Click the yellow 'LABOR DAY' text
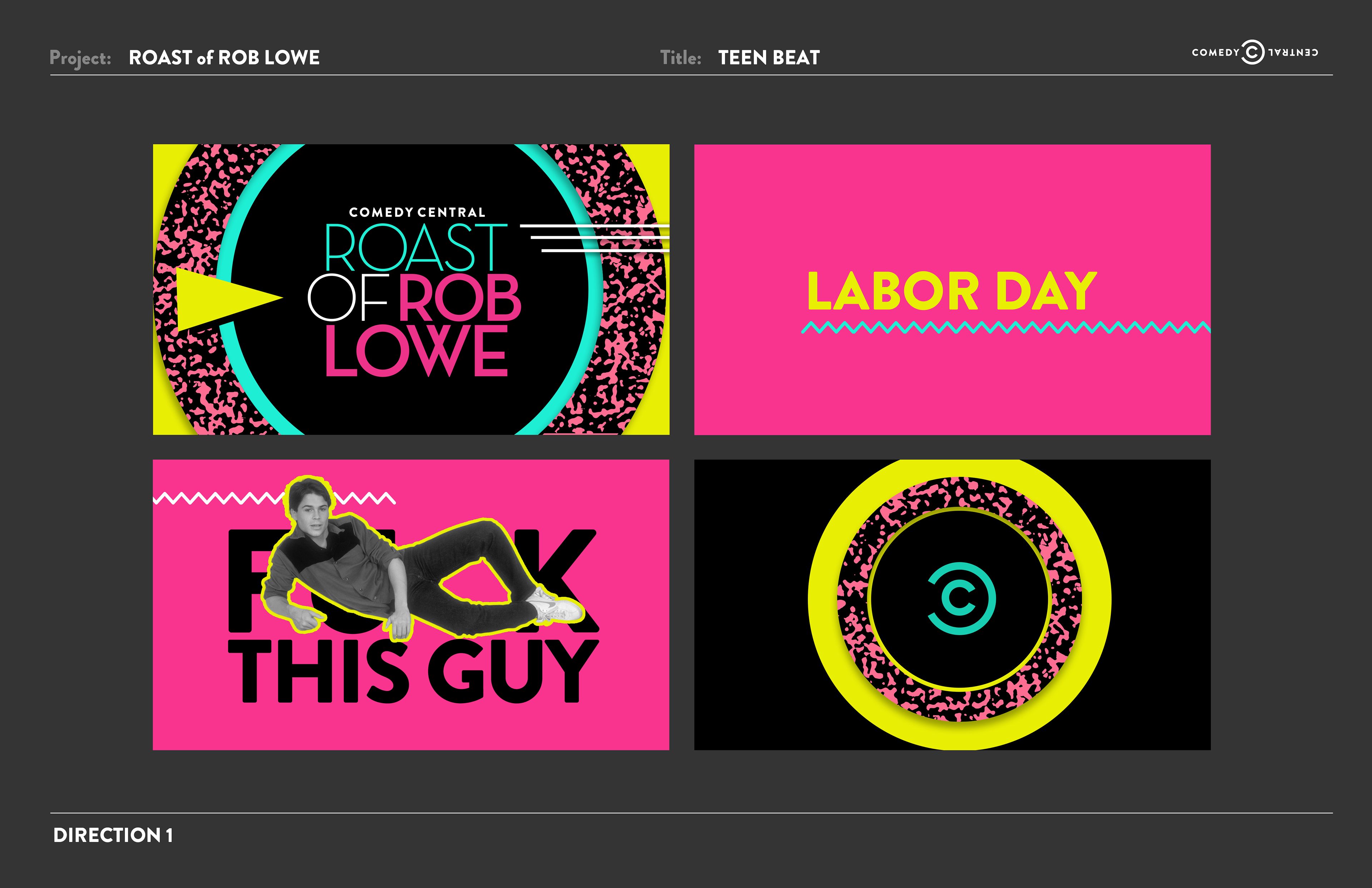 point(952,291)
